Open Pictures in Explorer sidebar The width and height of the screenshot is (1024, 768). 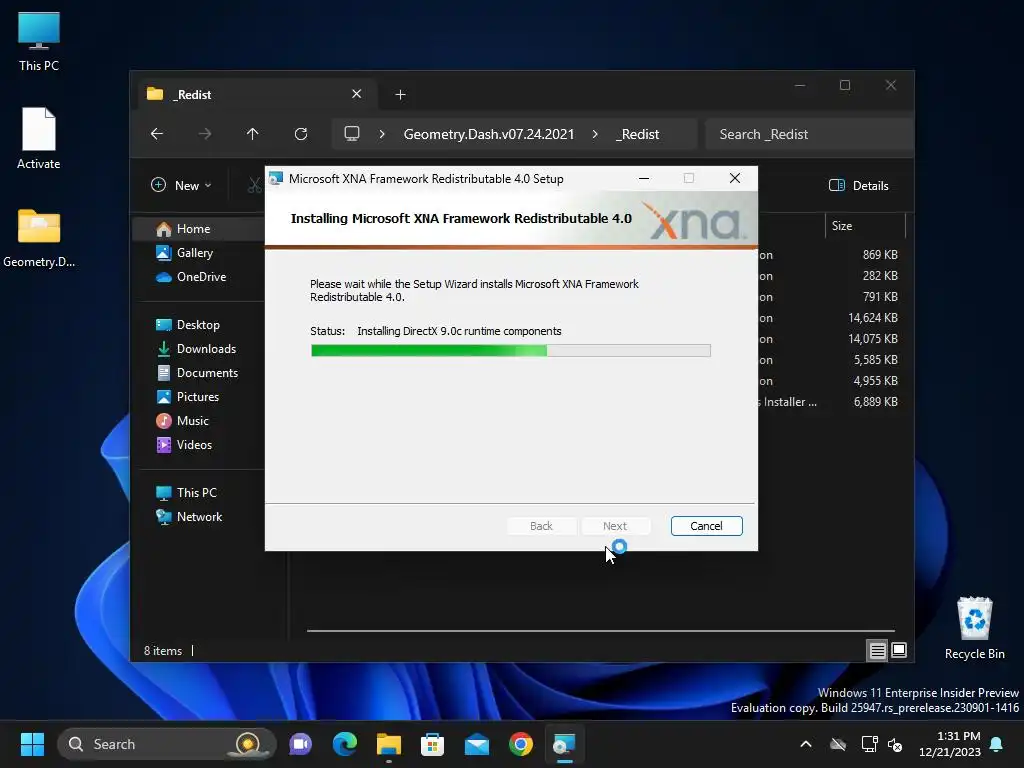(x=199, y=396)
